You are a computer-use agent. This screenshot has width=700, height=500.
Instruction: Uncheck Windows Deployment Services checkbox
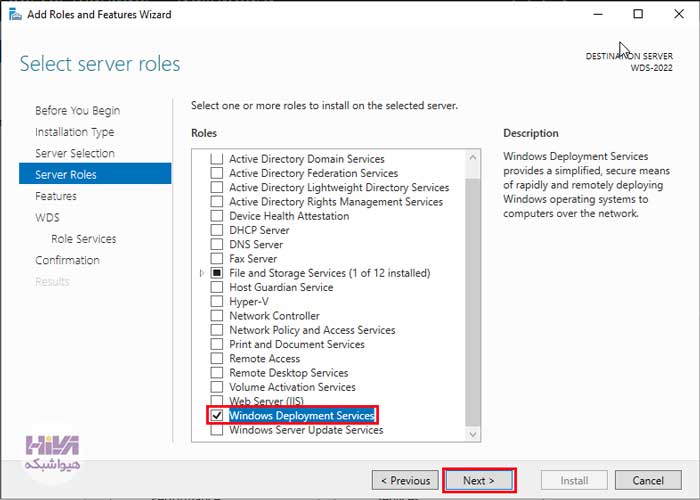click(217, 416)
